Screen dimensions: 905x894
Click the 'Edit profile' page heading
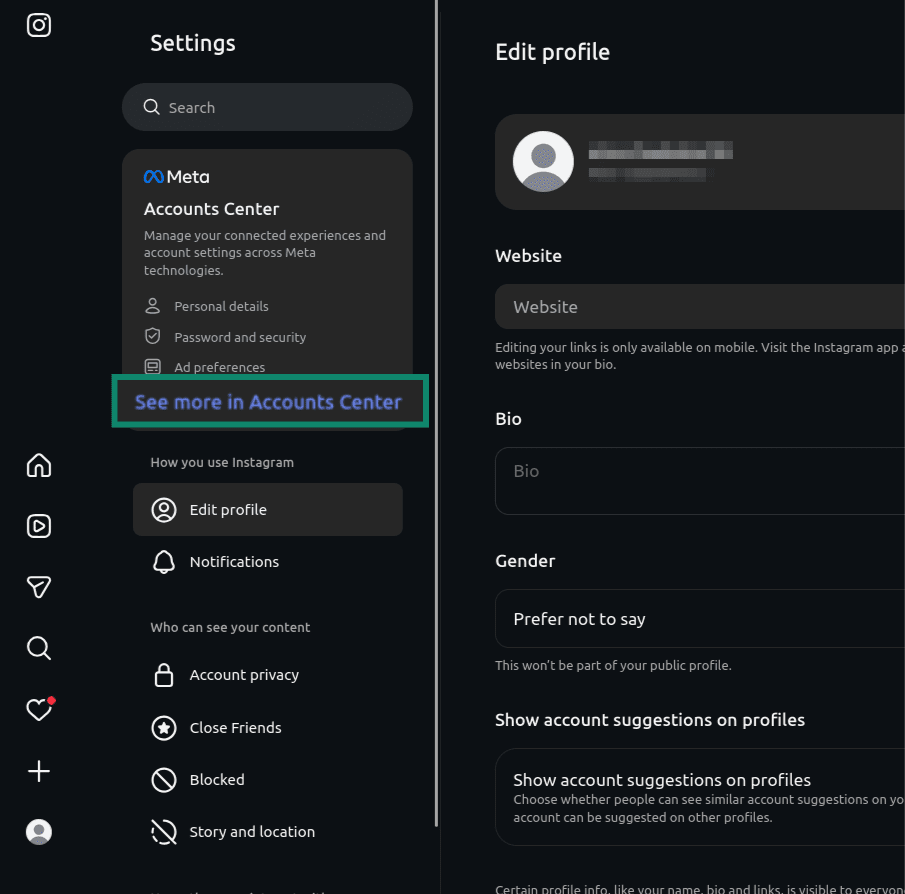552,53
